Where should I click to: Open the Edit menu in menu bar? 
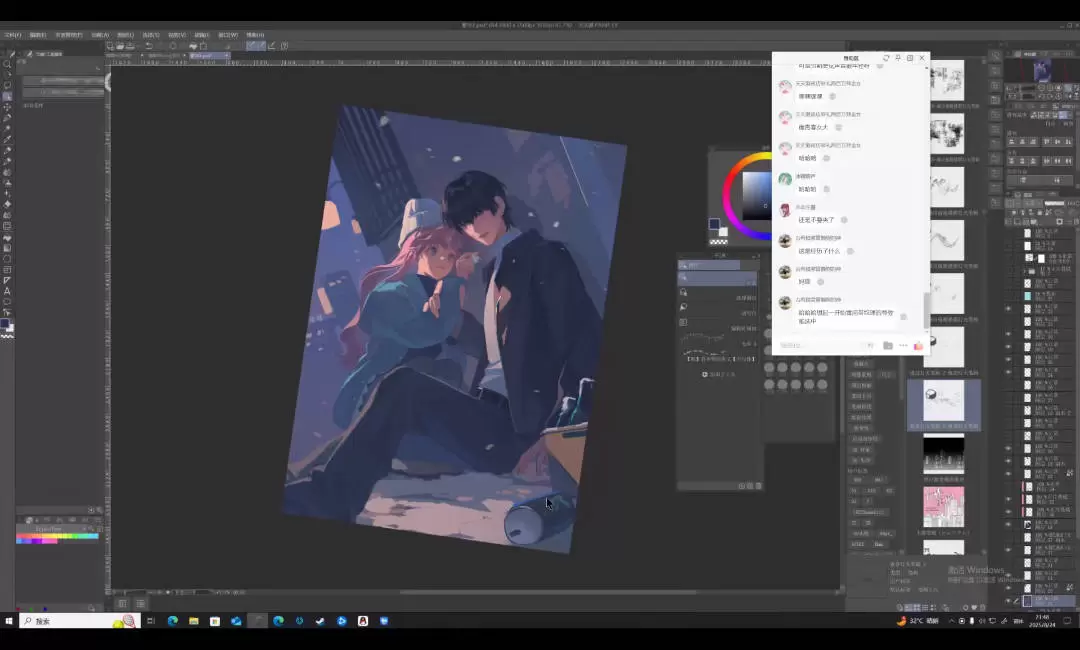pos(38,34)
